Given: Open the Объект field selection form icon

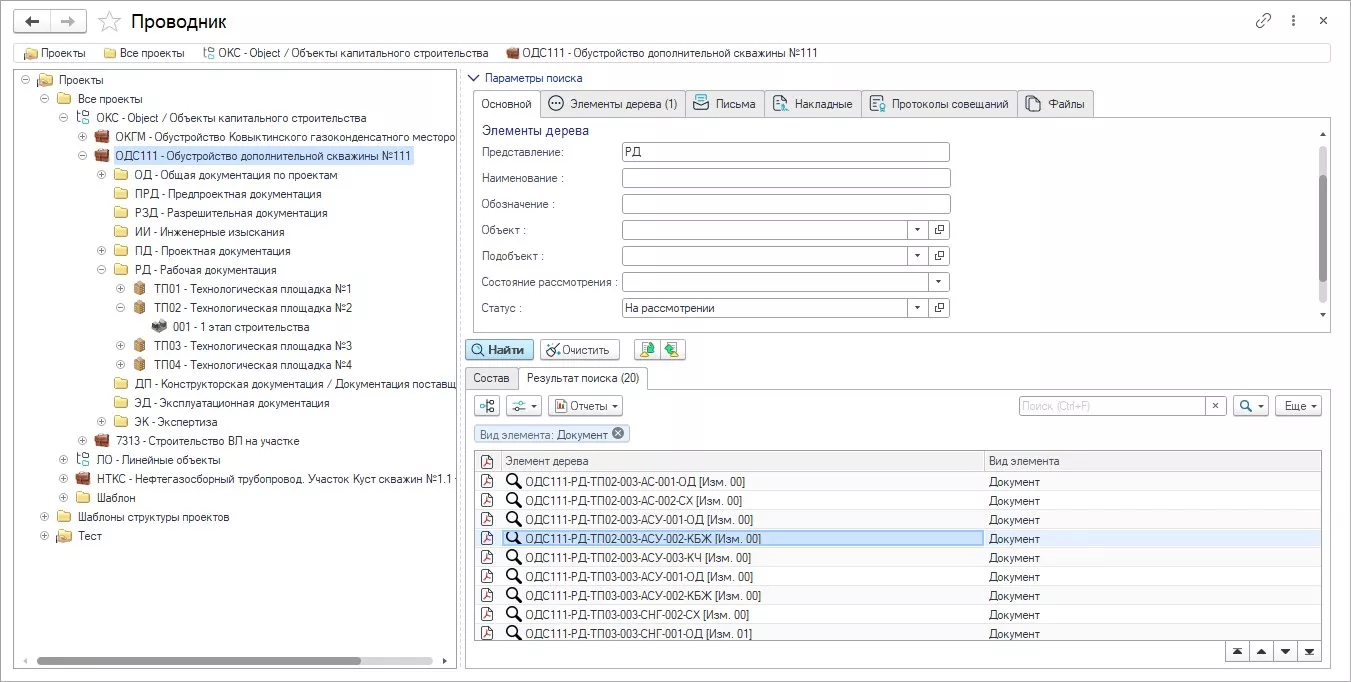Looking at the screenshot, I should point(939,230).
